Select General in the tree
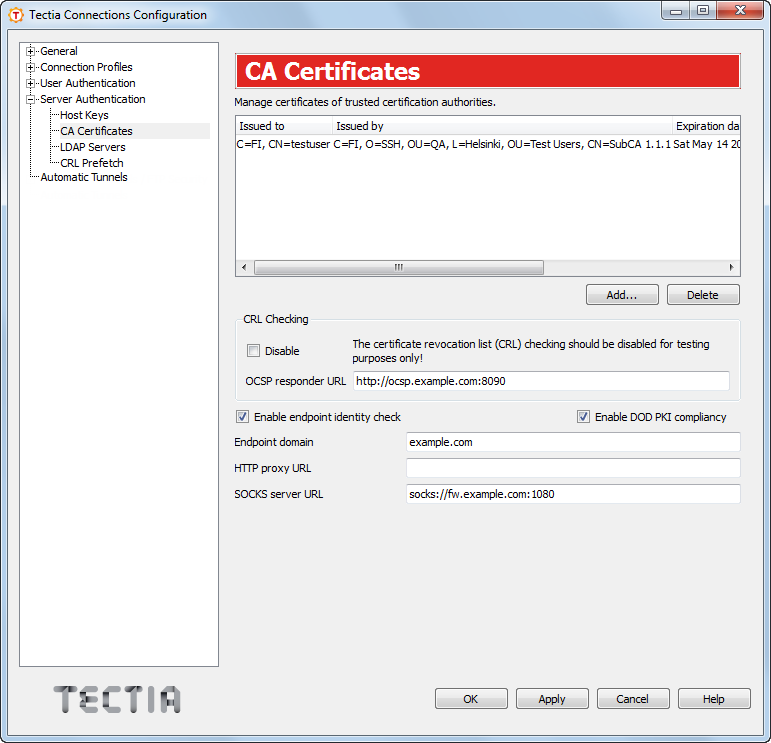 pos(59,51)
